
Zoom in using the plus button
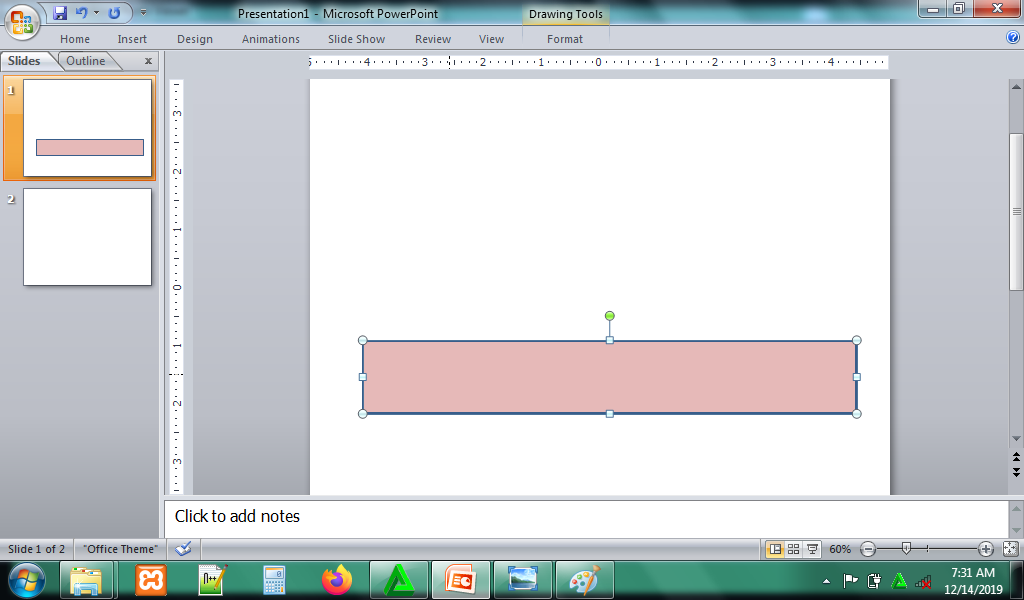tap(986, 549)
